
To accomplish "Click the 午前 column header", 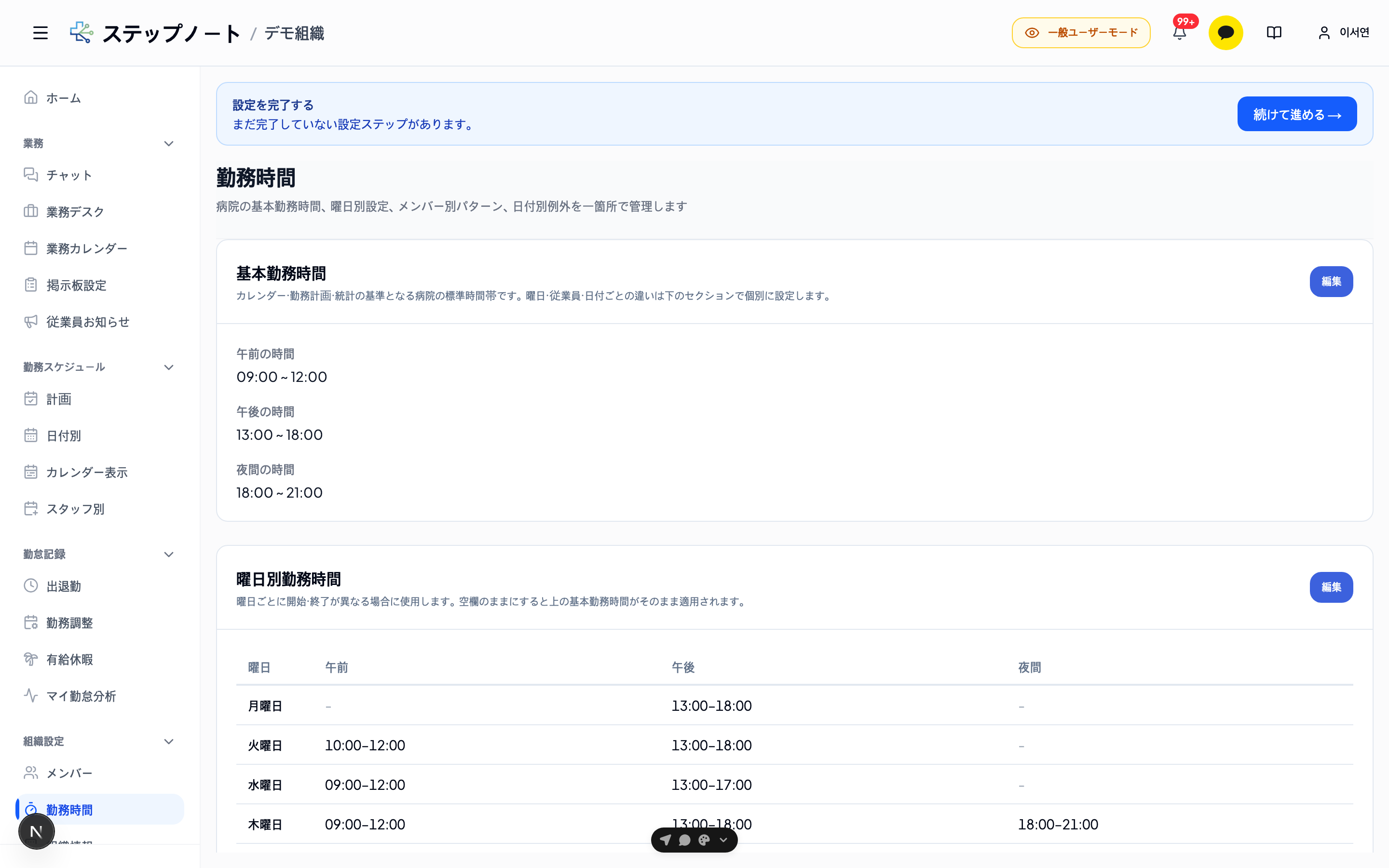I will tap(336, 667).
